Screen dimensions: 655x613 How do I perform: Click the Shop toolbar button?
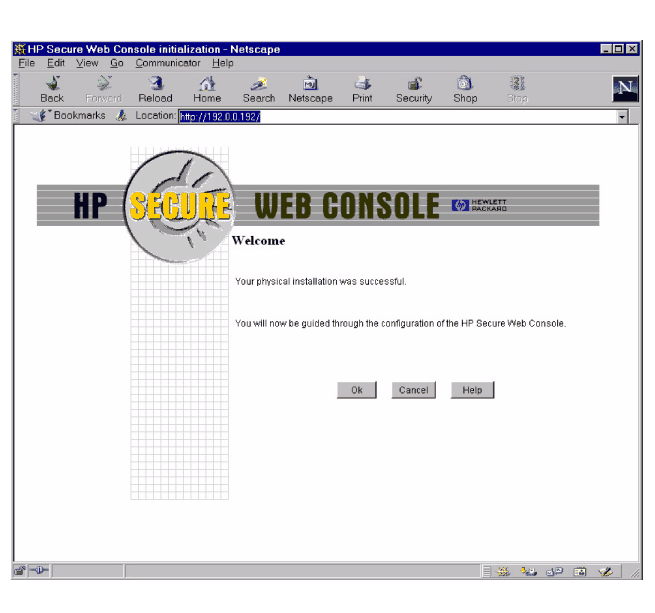pyautogui.click(x=465, y=89)
